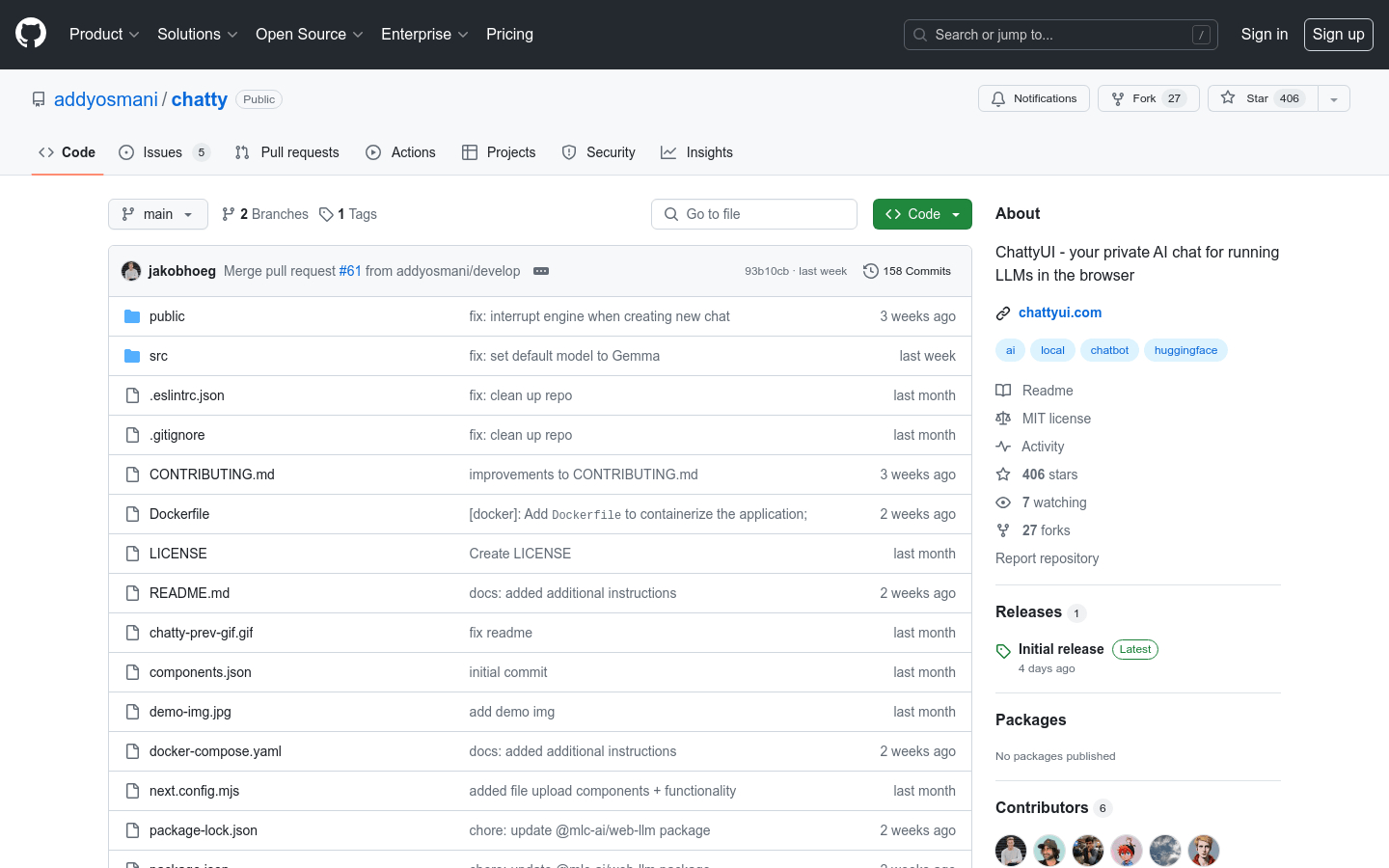Open the Open Source dropdown
Screen dimensions: 1389x868
(x=310, y=34)
